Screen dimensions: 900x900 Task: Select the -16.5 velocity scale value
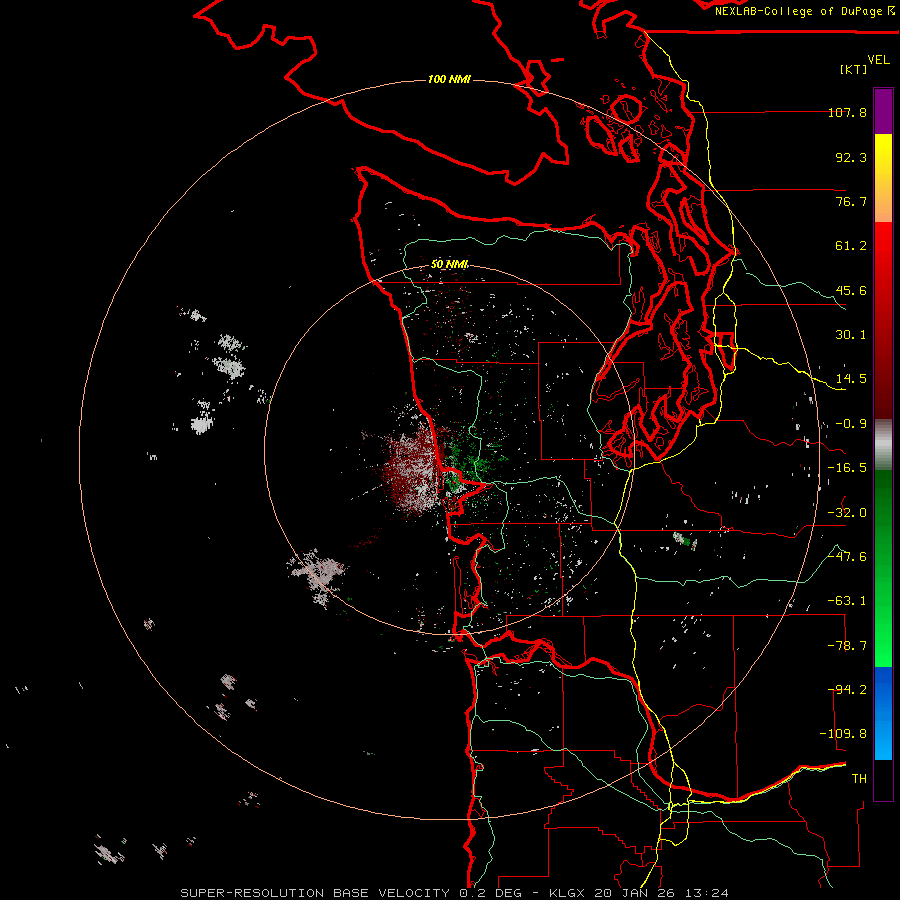point(847,468)
